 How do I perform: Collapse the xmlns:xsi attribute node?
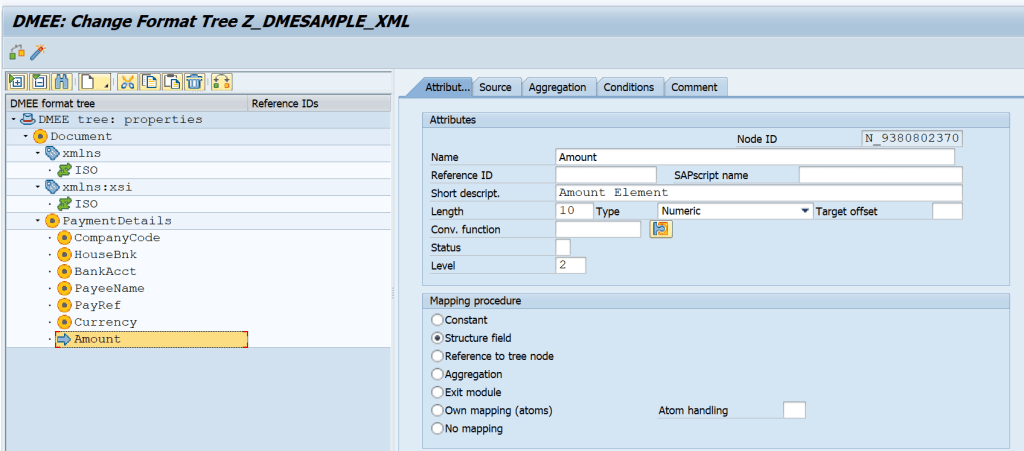click(38, 187)
